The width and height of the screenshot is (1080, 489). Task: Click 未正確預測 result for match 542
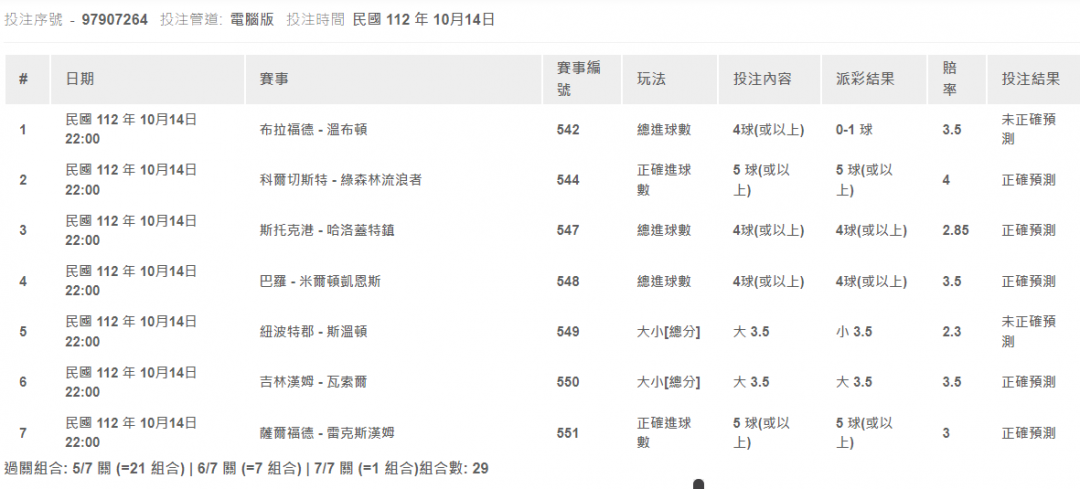click(1028, 129)
